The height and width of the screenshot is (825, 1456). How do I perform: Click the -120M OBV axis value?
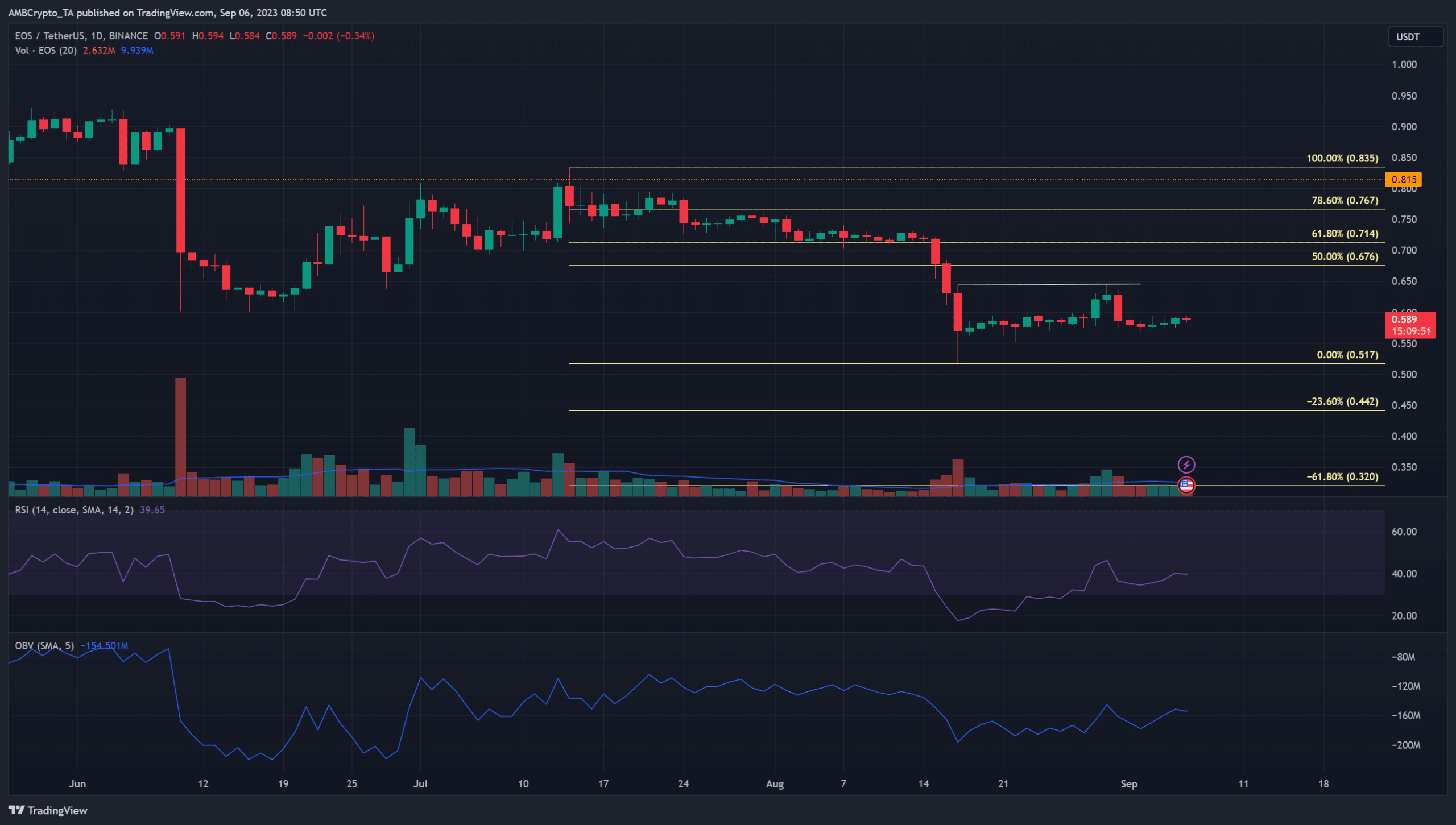click(x=1406, y=687)
